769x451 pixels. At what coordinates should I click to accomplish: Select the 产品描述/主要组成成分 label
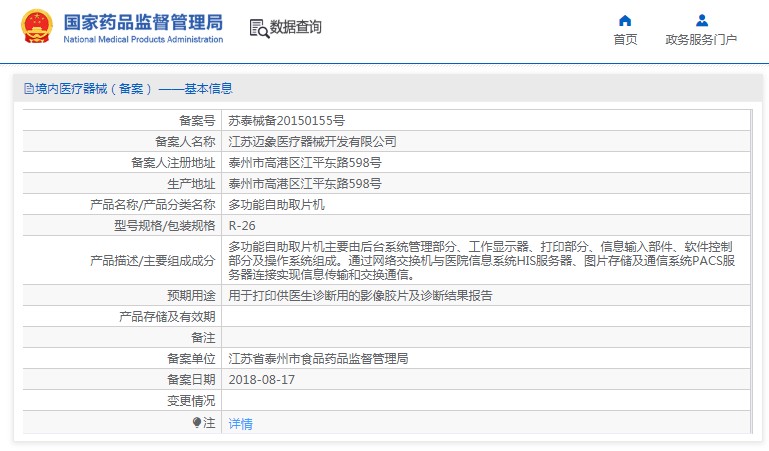point(153,260)
